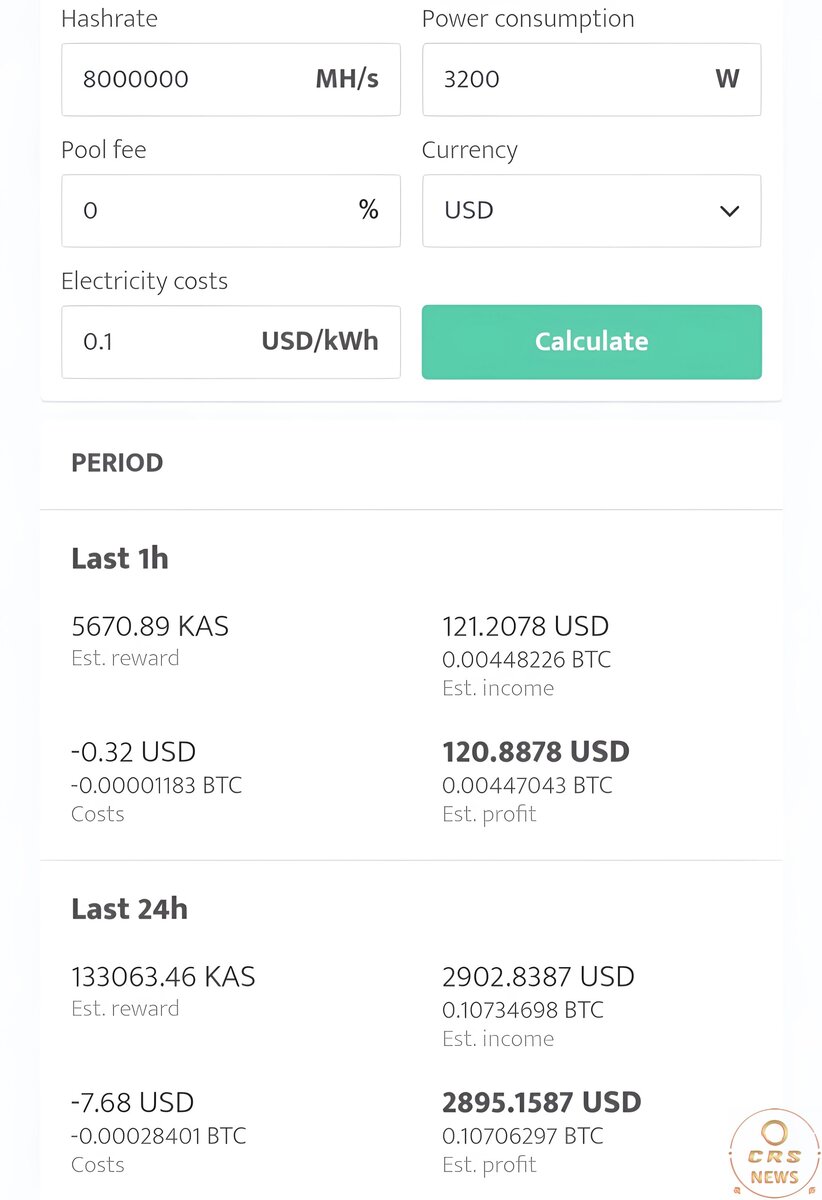Click the 120.8878 USD profit value

point(536,752)
